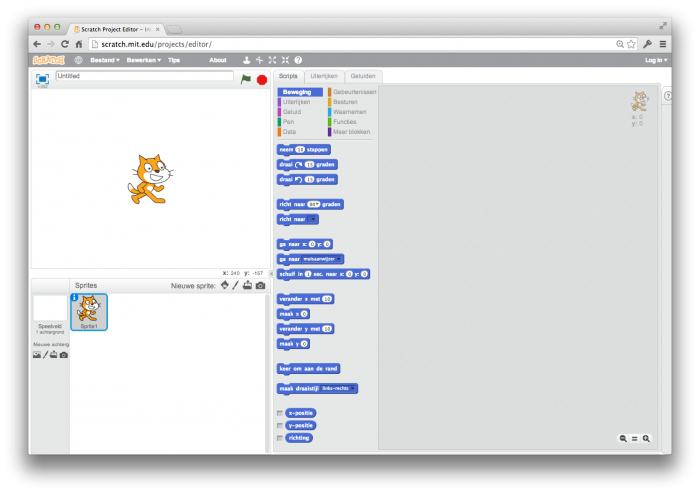Toggle y-positie stage monitor checkbox
The height and width of the screenshot is (494, 700).
[280, 426]
